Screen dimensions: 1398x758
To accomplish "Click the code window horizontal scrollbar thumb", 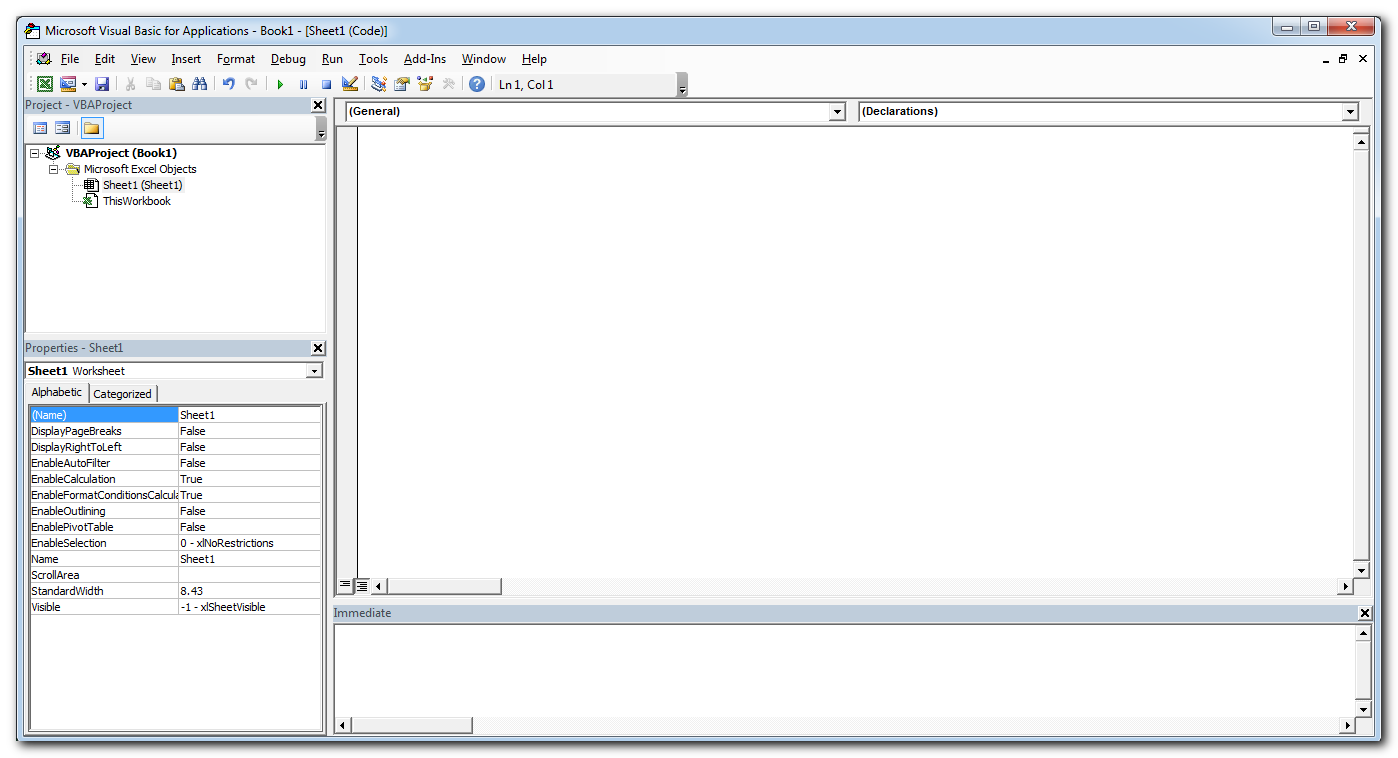I will click(x=444, y=586).
